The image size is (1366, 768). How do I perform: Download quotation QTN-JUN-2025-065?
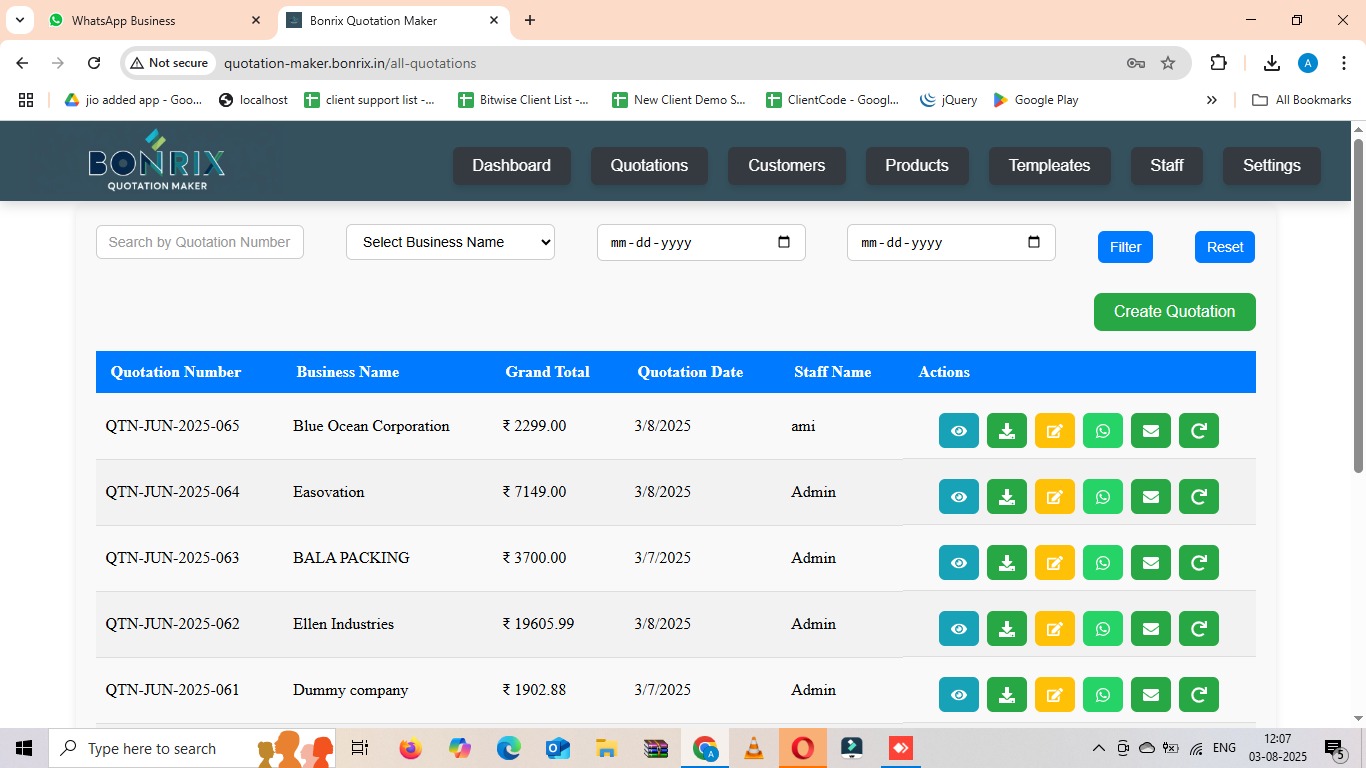(x=1007, y=431)
